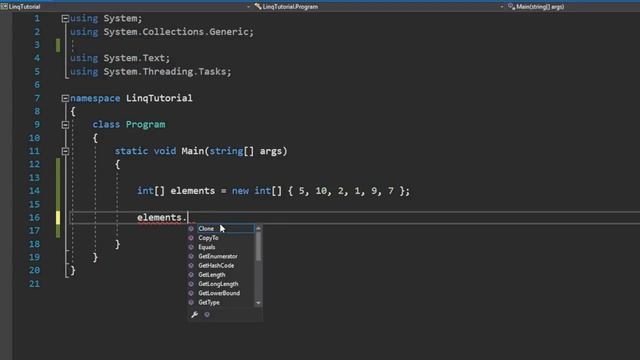The image size is (640, 360).
Task: Collapse the Program class region
Action: (x=65, y=125)
